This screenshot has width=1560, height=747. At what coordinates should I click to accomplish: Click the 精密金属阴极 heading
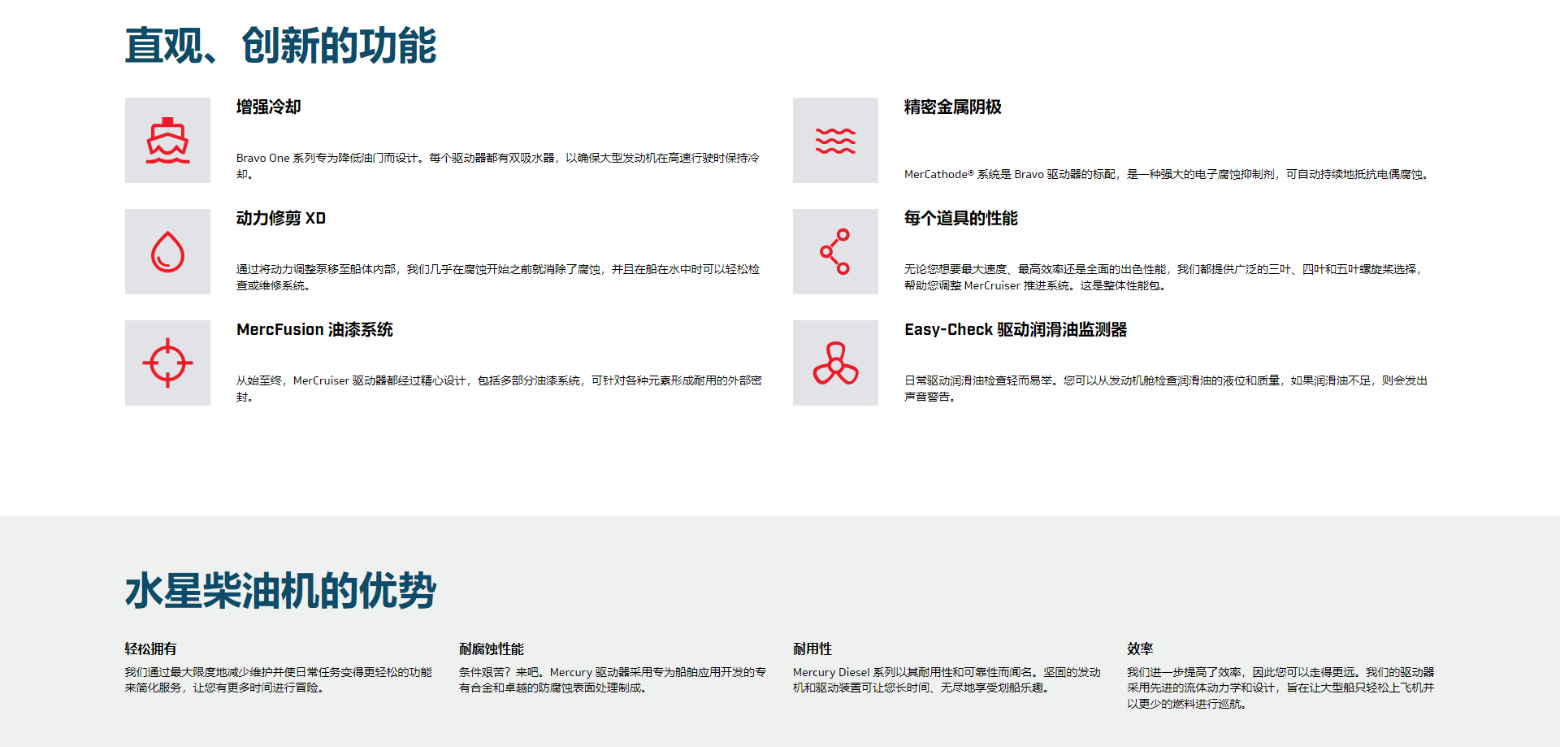952,107
